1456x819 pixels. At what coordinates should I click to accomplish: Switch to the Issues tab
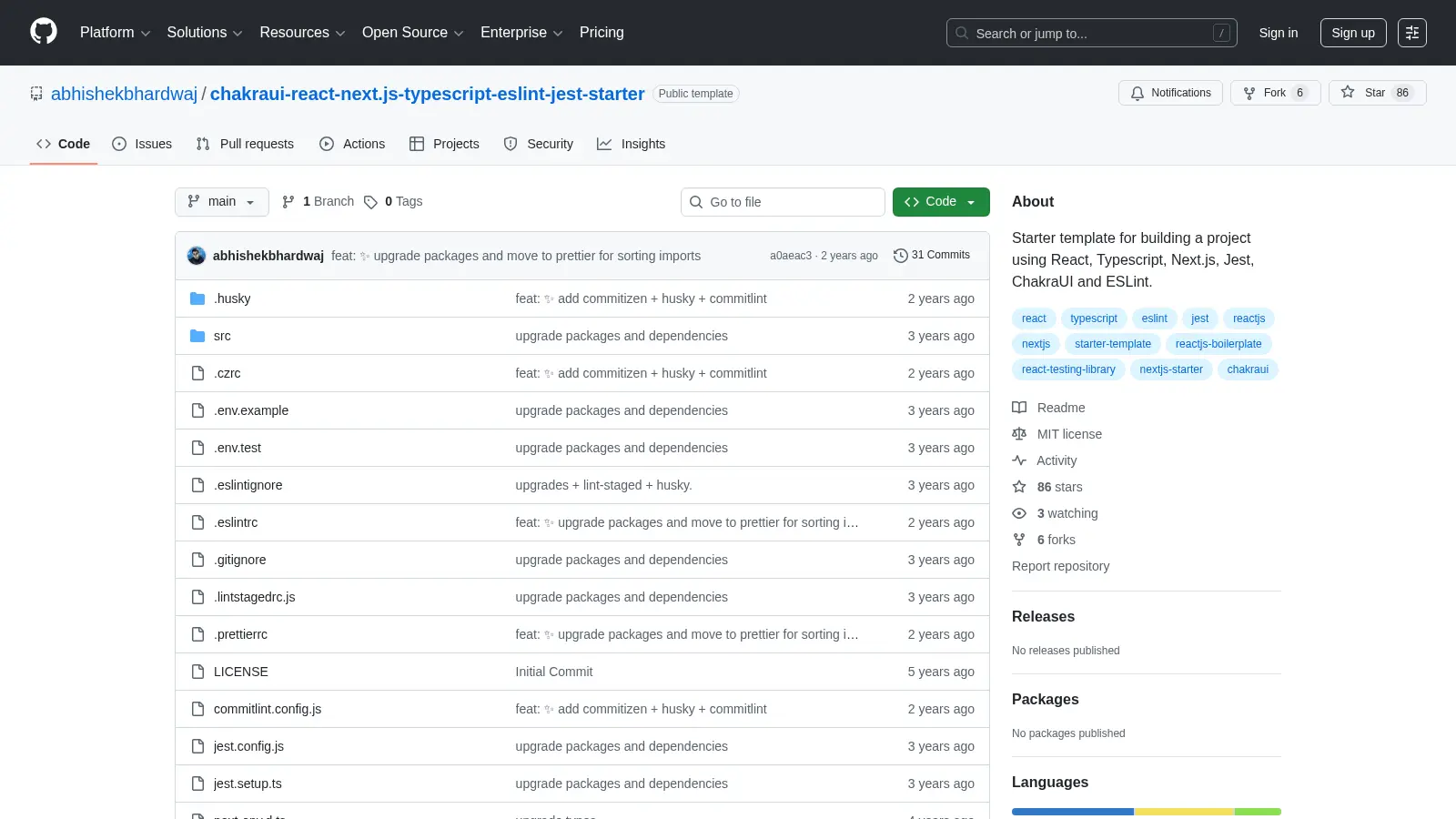pyautogui.click(x=142, y=144)
